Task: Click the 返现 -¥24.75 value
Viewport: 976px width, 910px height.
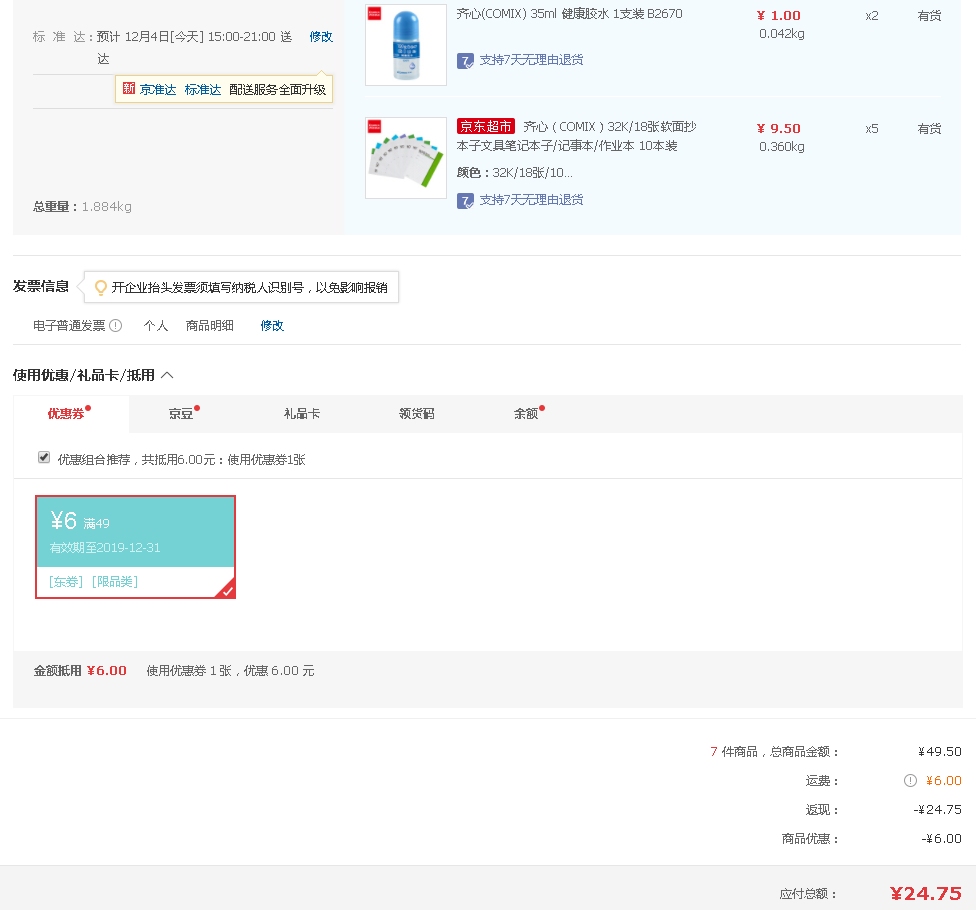Action: point(937,810)
